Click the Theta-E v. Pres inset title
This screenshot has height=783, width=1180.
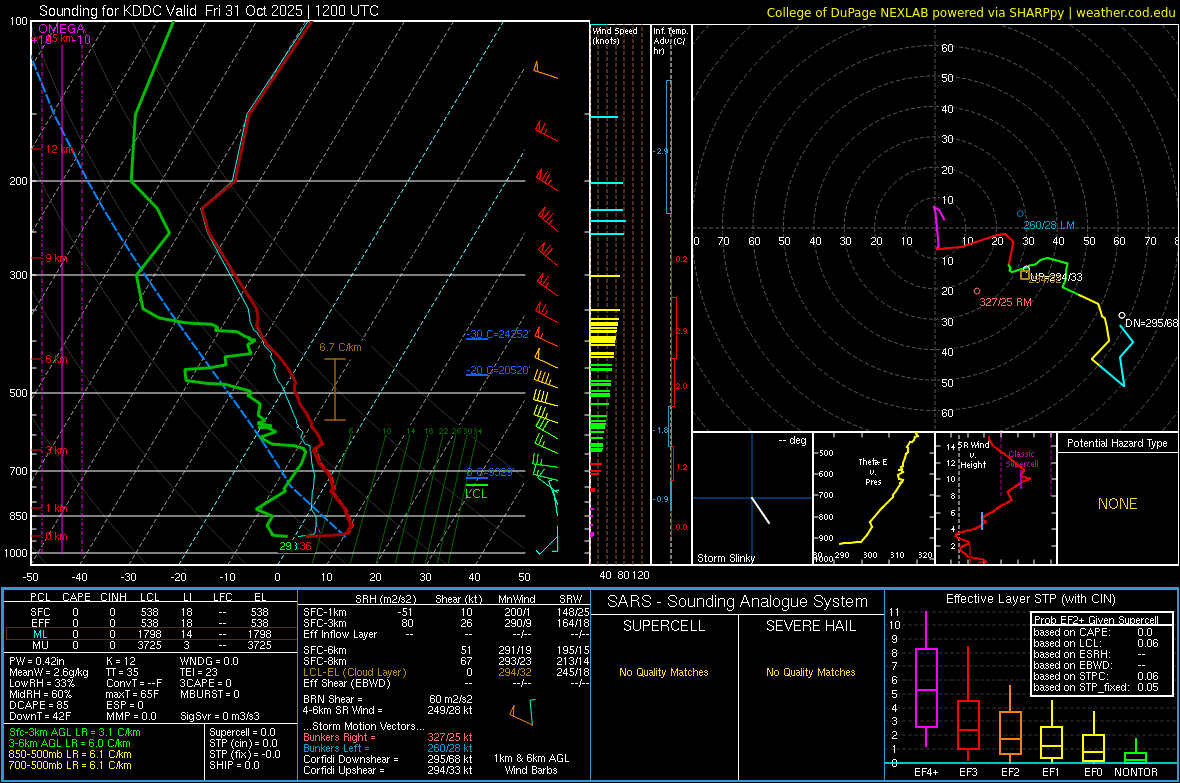point(873,471)
